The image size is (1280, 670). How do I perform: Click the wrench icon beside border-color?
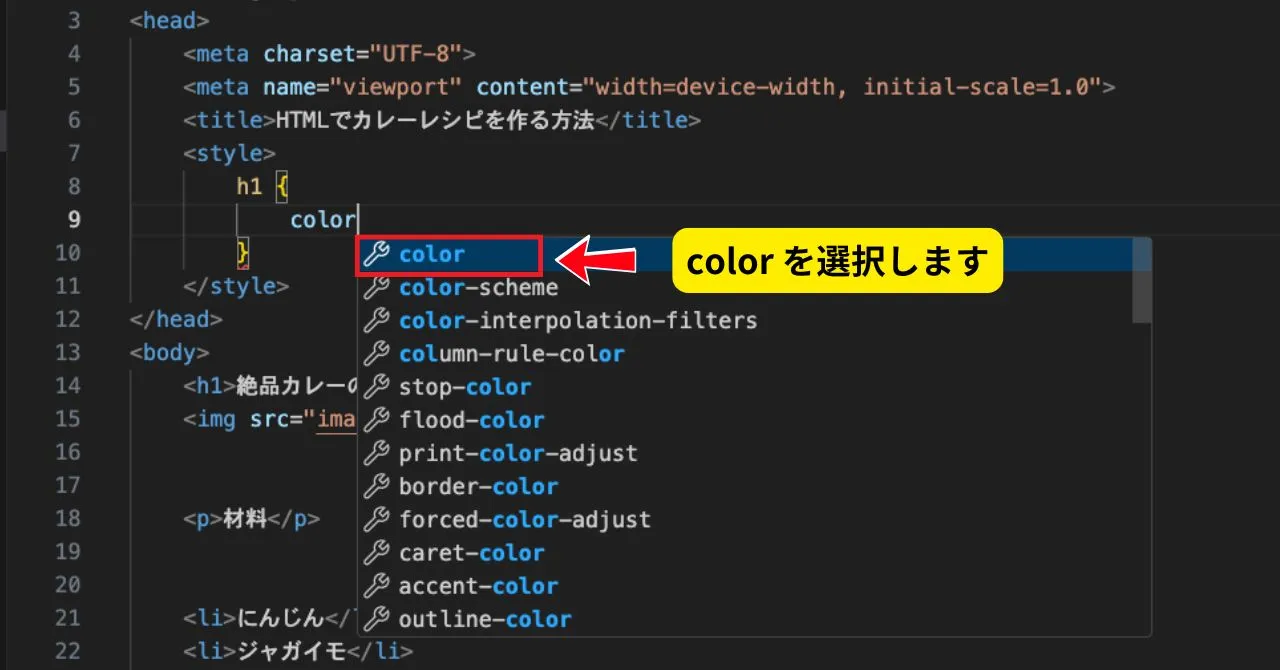coord(376,487)
